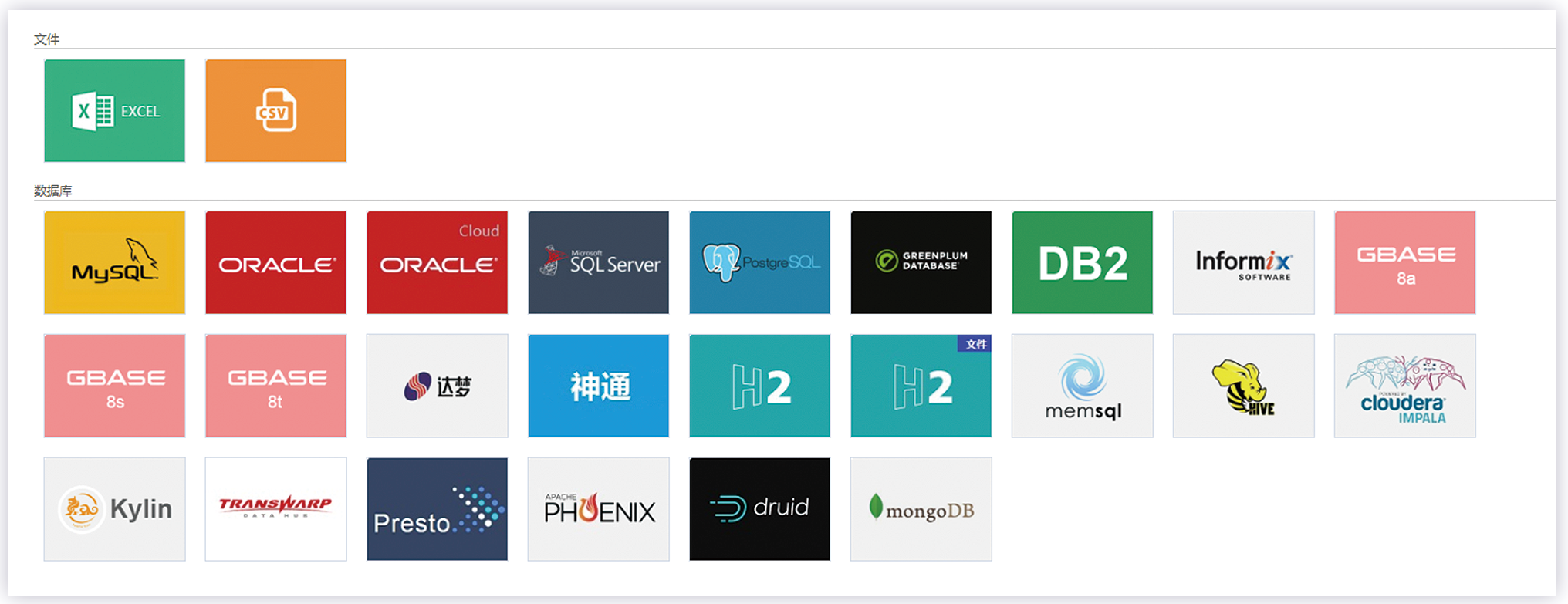Choose the H2 tile without the 文件 badge
The height and width of the screenshot is (604, 1568).
click(759, 386)
